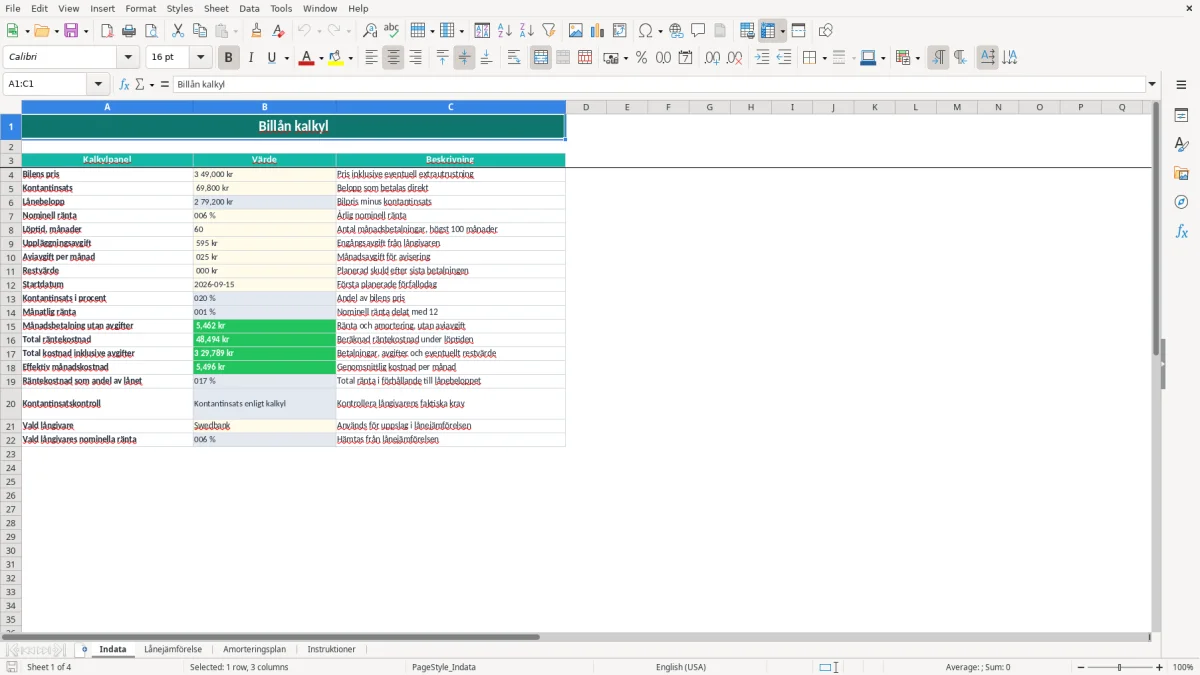Click the Print icon

tap(129, 31)
